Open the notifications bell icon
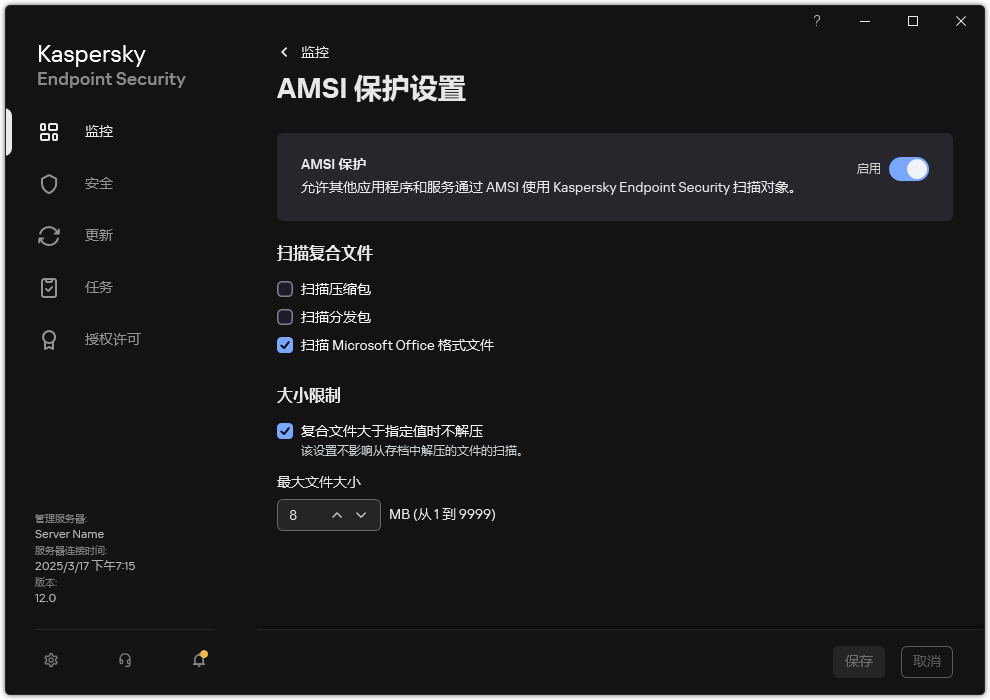Screen dimensions: 990x700 click(x=198, y=661)
